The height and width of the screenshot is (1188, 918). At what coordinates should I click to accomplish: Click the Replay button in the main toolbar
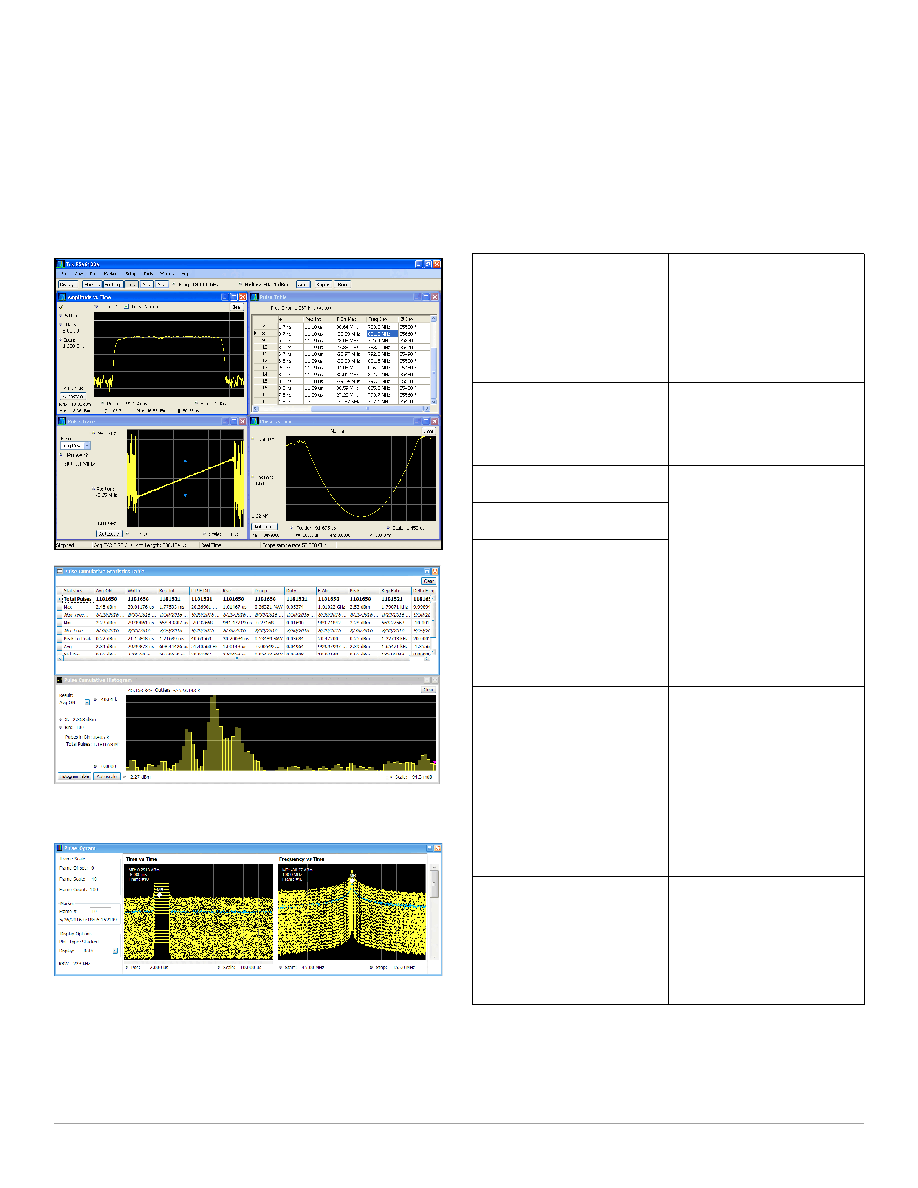tap(323, 284)
